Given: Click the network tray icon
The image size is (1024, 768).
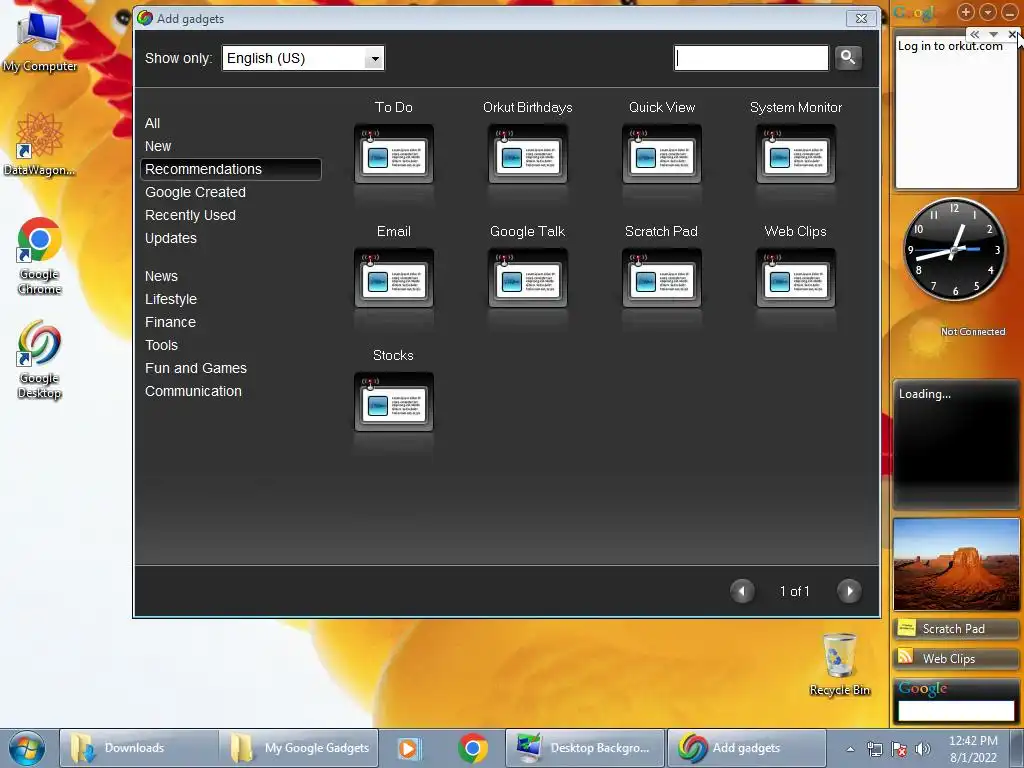Looking at the screenshot, I should coord(874,749).
